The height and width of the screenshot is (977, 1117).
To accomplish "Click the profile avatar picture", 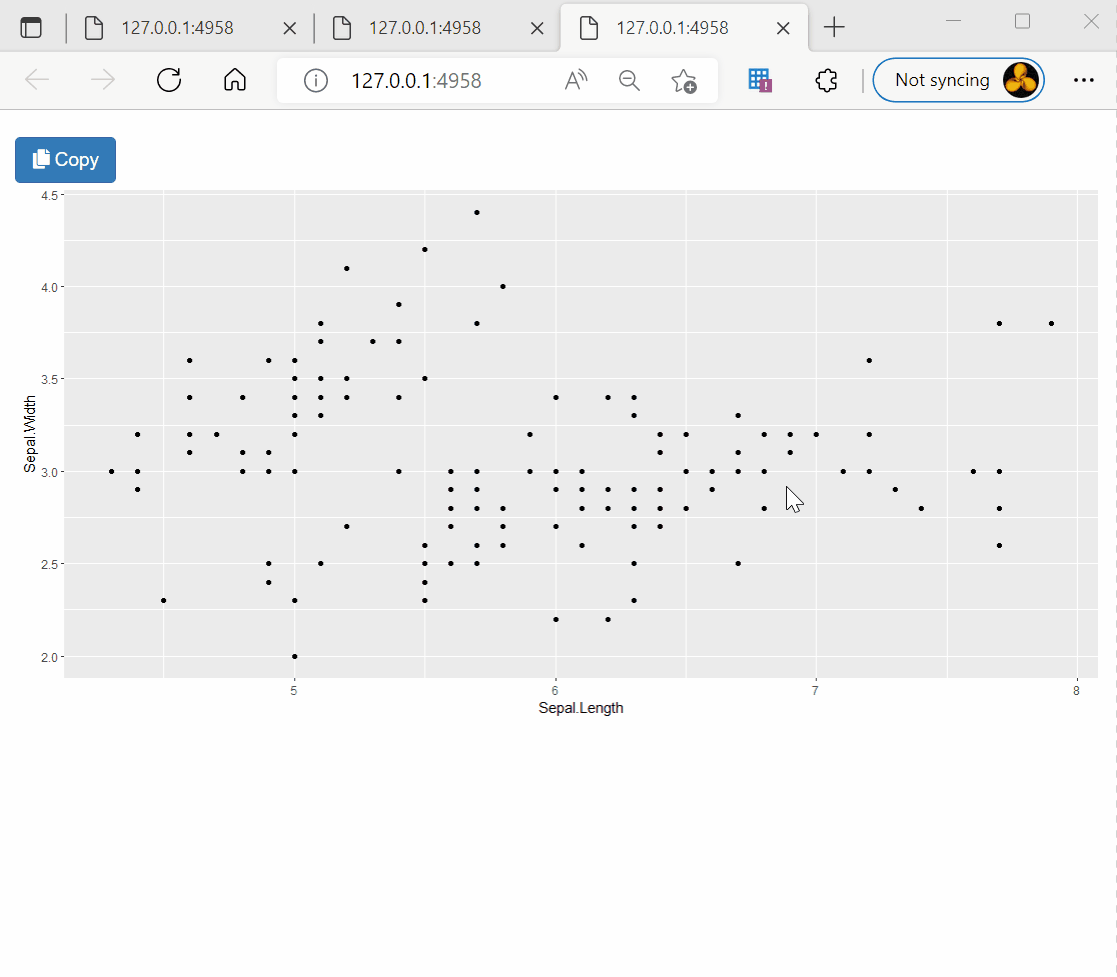I will tap(1020, 79).
